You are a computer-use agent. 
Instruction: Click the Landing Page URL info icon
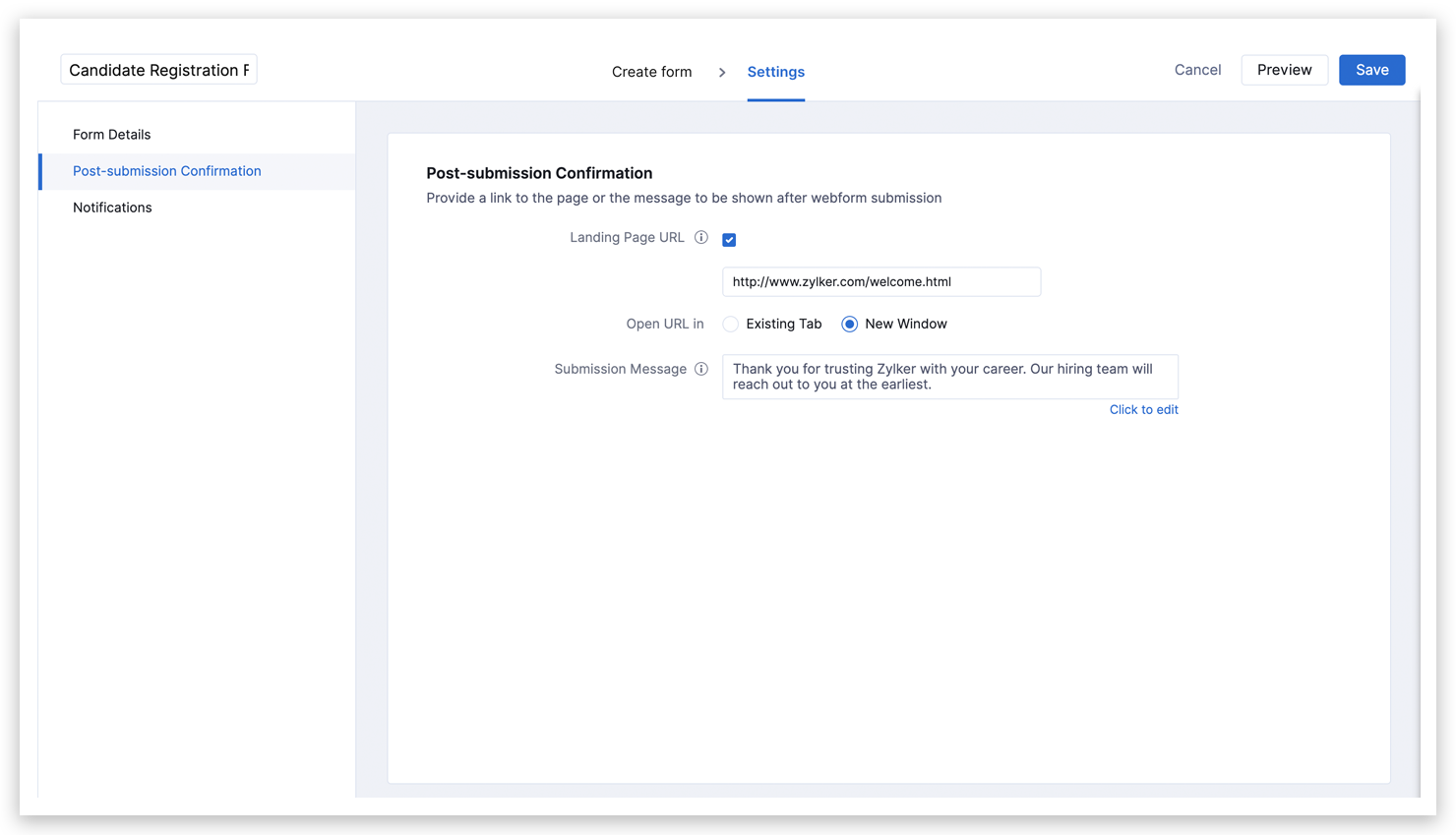(x=701, y=237)
